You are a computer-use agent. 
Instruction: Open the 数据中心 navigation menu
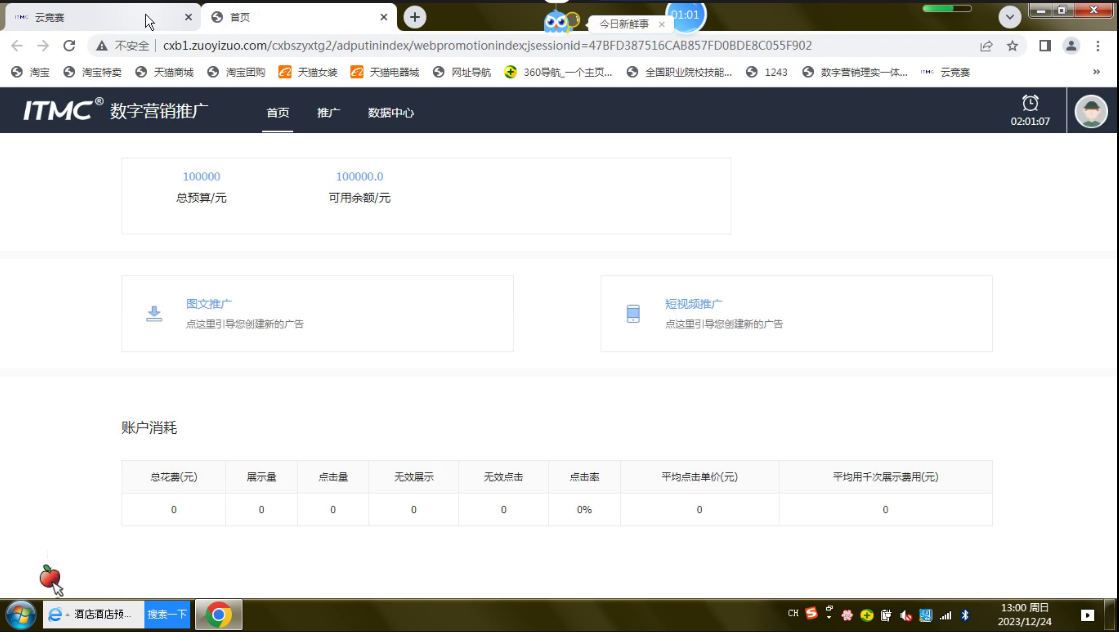(391, 113)
